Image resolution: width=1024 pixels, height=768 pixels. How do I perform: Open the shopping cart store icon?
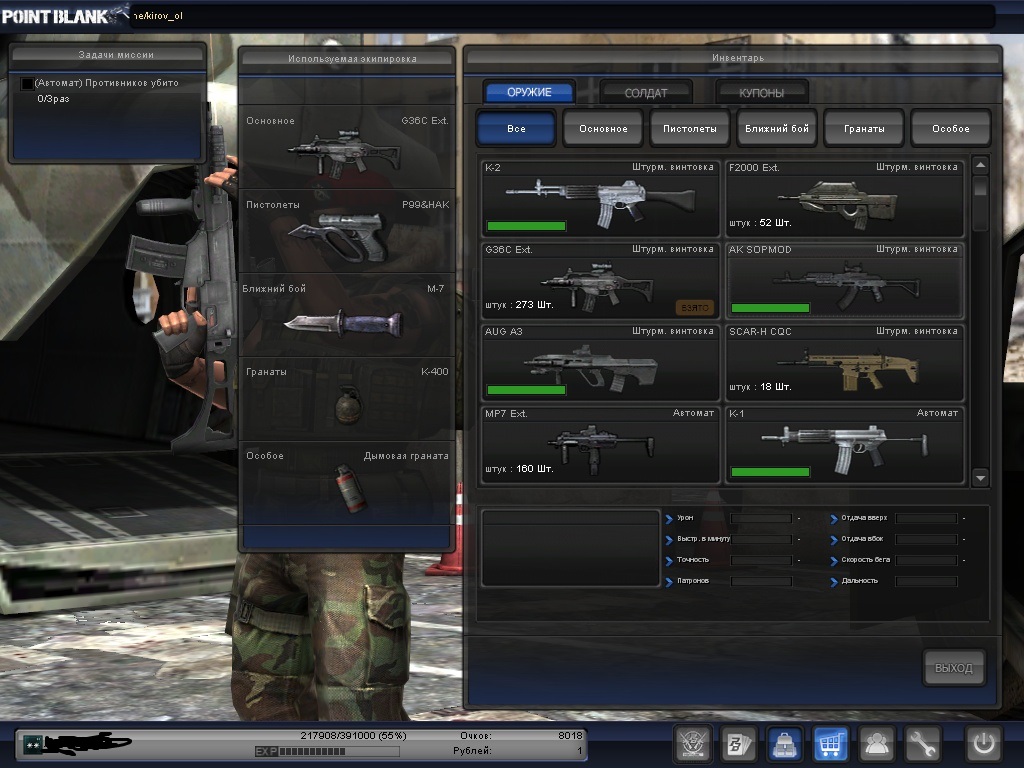point(830,743)
